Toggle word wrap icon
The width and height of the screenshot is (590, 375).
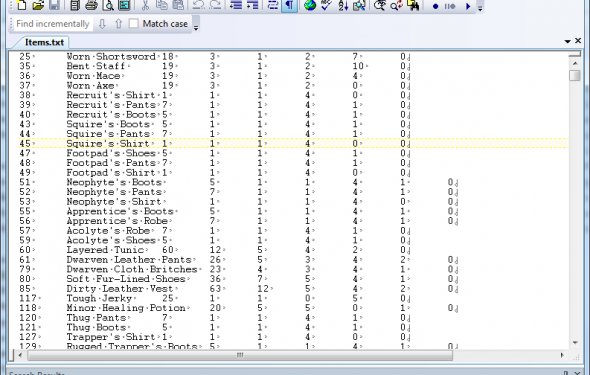click(273, 5)
